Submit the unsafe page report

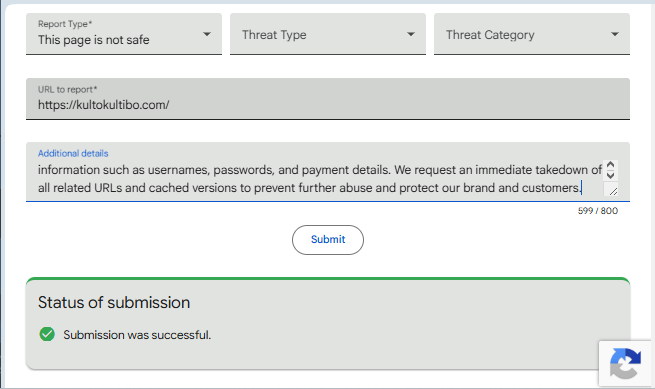point(328,240)
